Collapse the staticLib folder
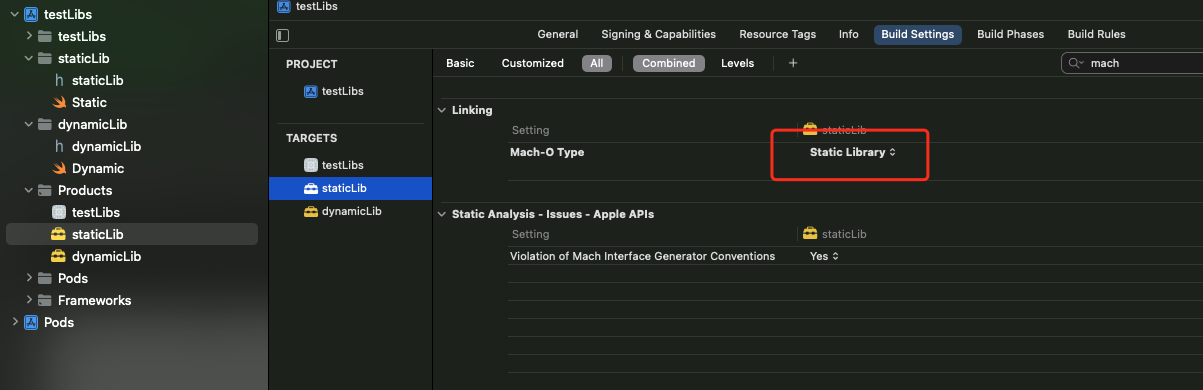The width and height of the screenshot is (1203, 390). pyautogui.click(x=28, y=58)
